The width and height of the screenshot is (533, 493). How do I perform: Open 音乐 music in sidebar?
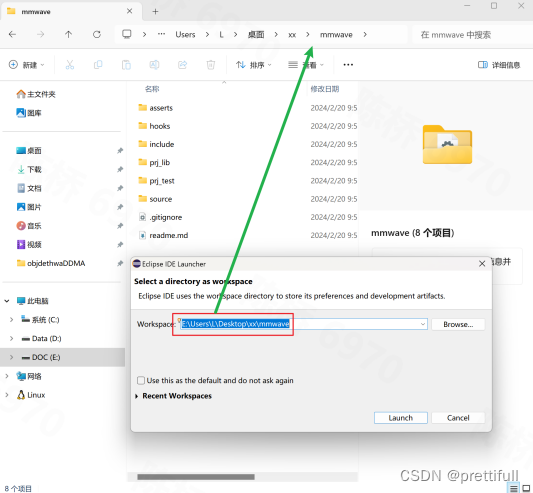point(29,225)
